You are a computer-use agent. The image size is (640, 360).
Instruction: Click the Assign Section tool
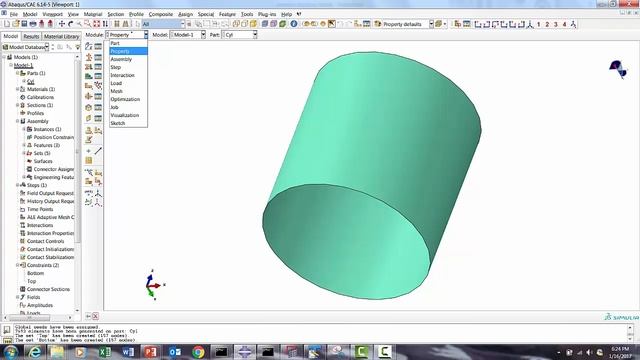[x=89, y=67]
